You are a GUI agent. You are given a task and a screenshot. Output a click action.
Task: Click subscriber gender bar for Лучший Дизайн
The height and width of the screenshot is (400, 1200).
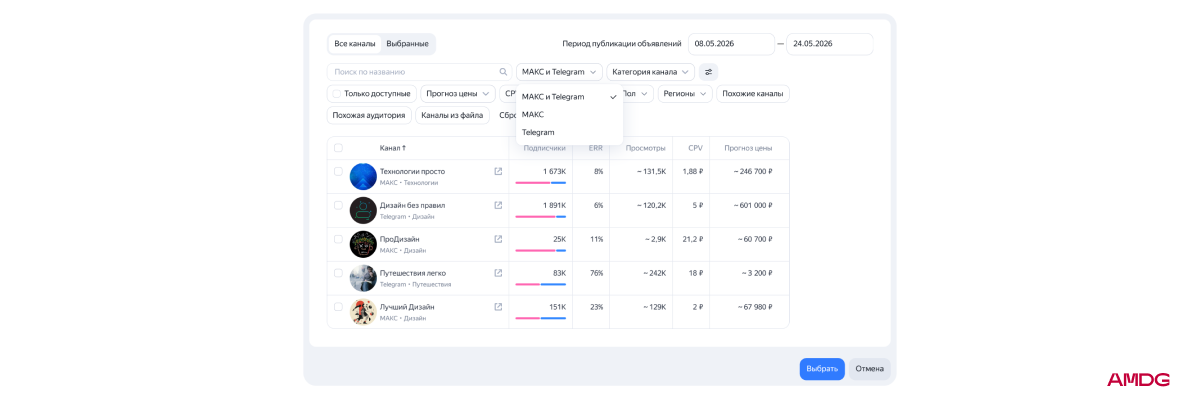(541, 318)
